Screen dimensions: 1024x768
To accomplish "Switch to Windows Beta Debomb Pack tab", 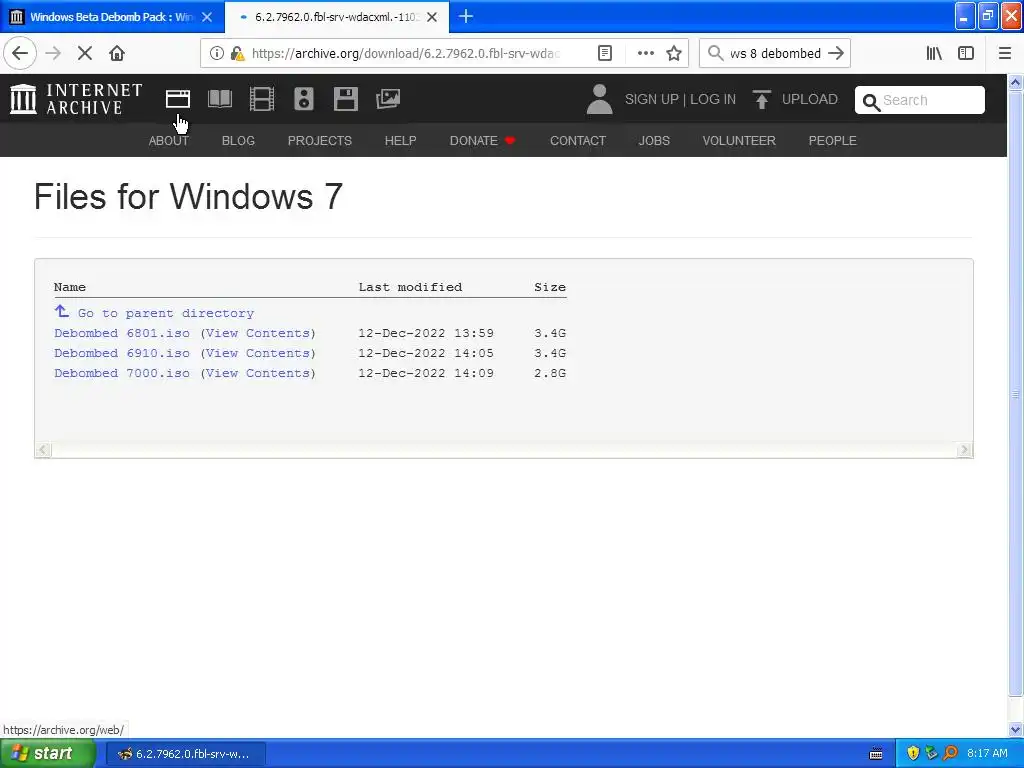I will click(x=112, y=17).
